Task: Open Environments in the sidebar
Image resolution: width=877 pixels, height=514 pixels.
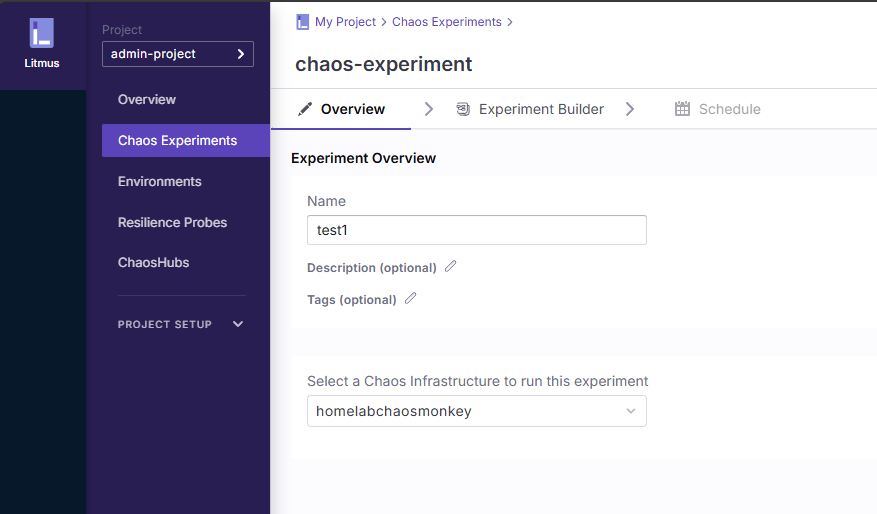Action: (160, 181)
